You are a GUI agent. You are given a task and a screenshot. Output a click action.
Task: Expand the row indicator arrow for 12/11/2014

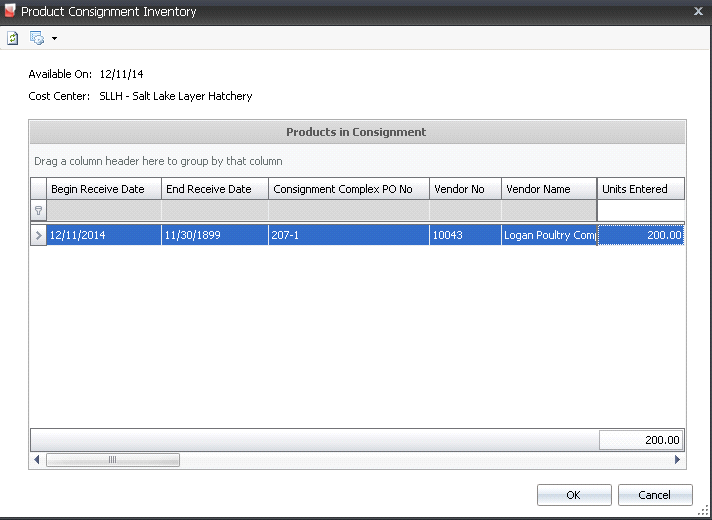pyautogui.click(x=39, y=236)
